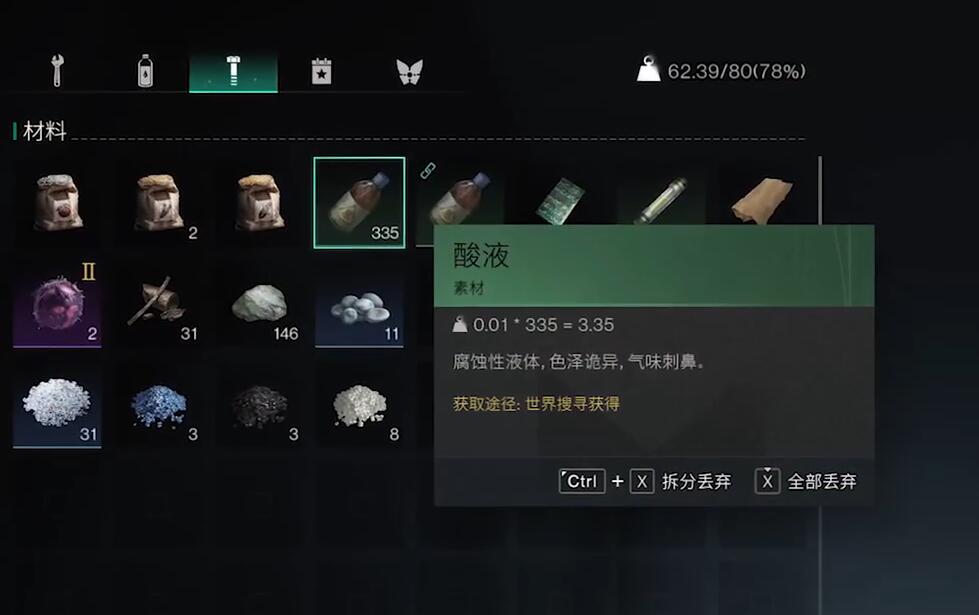Choose the white crystal pile of 31
979x615 pixels.
[x=57, y=403]
